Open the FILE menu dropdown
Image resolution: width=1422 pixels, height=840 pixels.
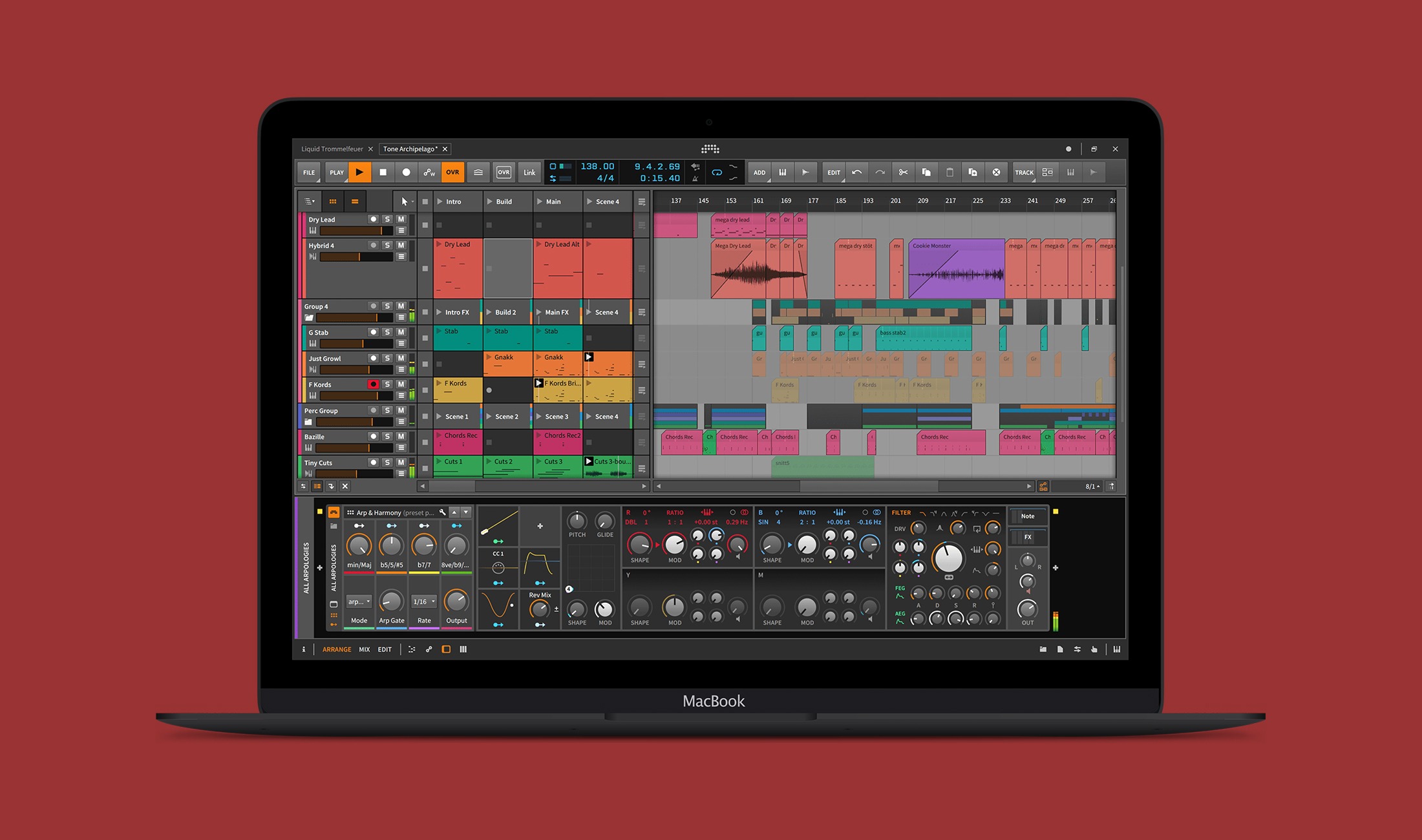pos(309,173)
